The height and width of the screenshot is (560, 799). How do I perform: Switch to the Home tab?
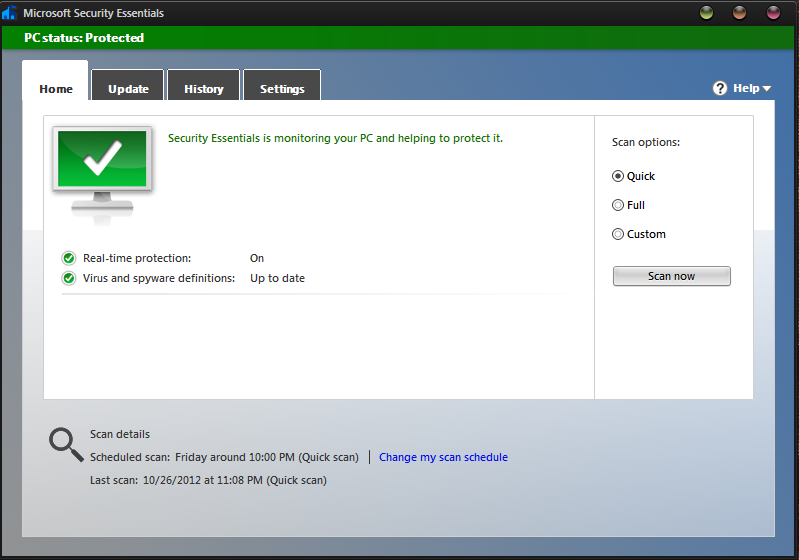[x=56, y=82]
